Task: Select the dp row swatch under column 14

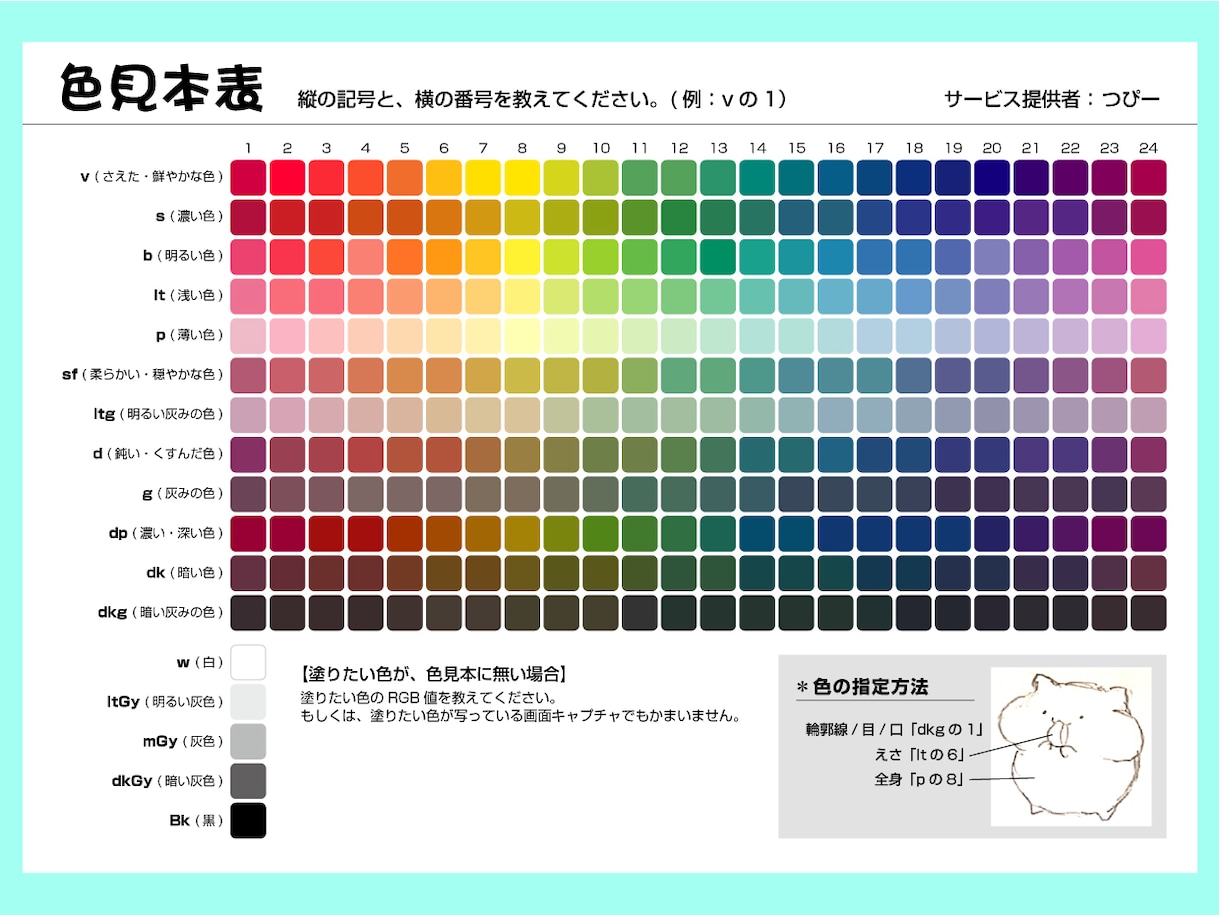Action: (x=757, y=533)
